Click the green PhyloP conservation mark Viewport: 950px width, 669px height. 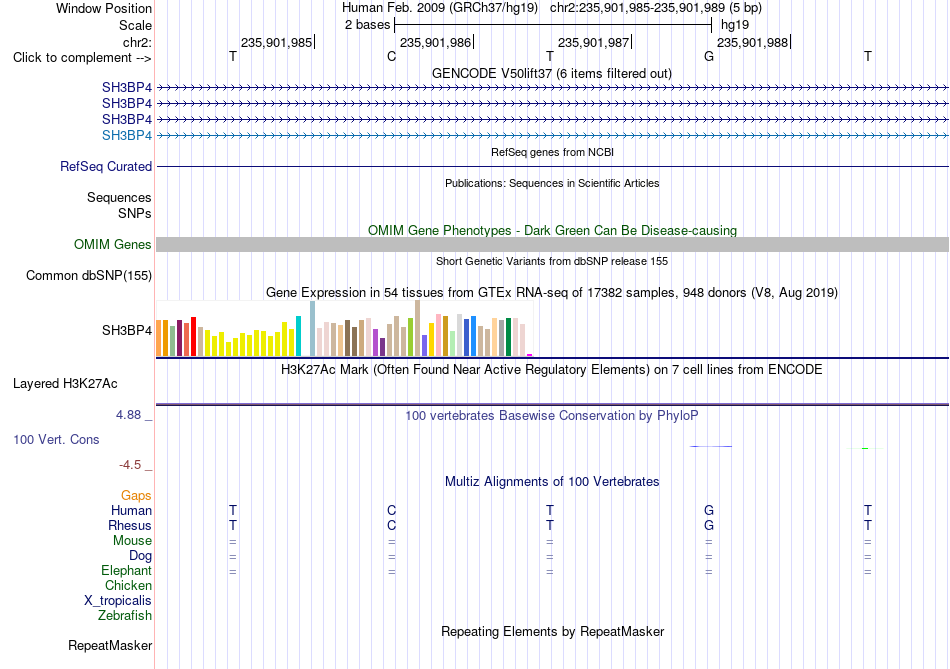pos(865,448)
